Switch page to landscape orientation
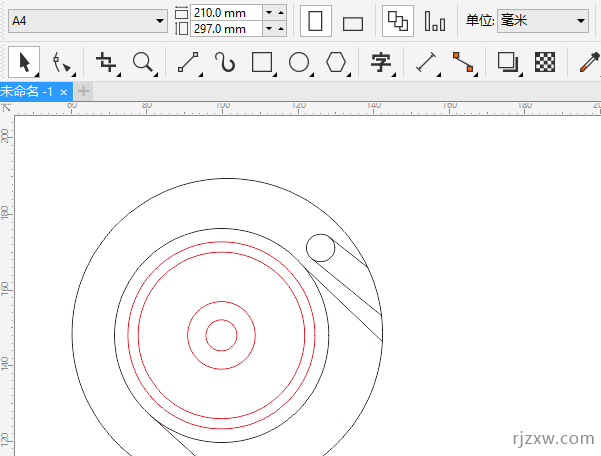Image resolution: width=601 pixels, height=456 pixels. (352, 22)
